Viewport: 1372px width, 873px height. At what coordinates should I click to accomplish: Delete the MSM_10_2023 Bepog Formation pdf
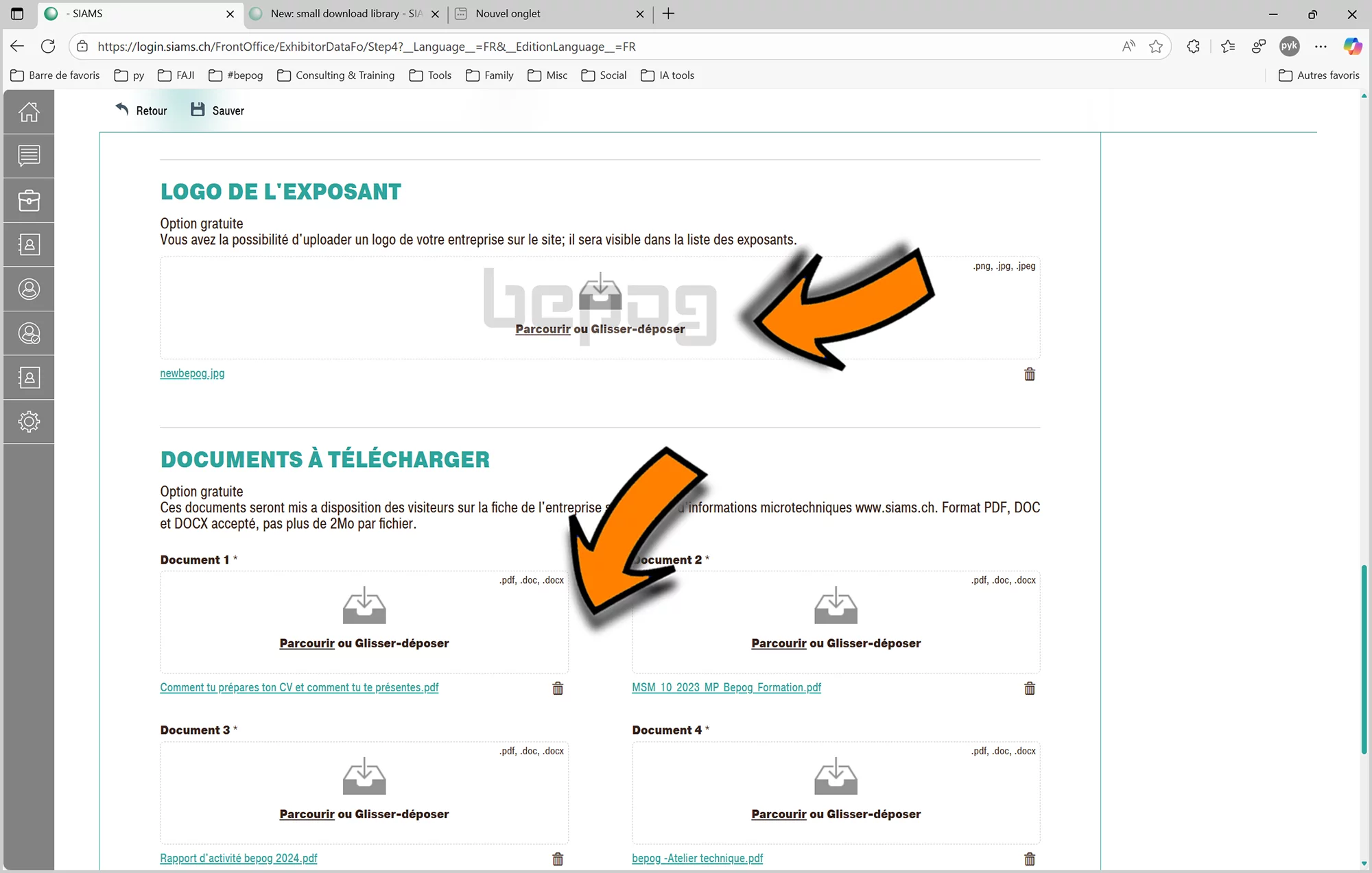click(x=1030, y=688)
